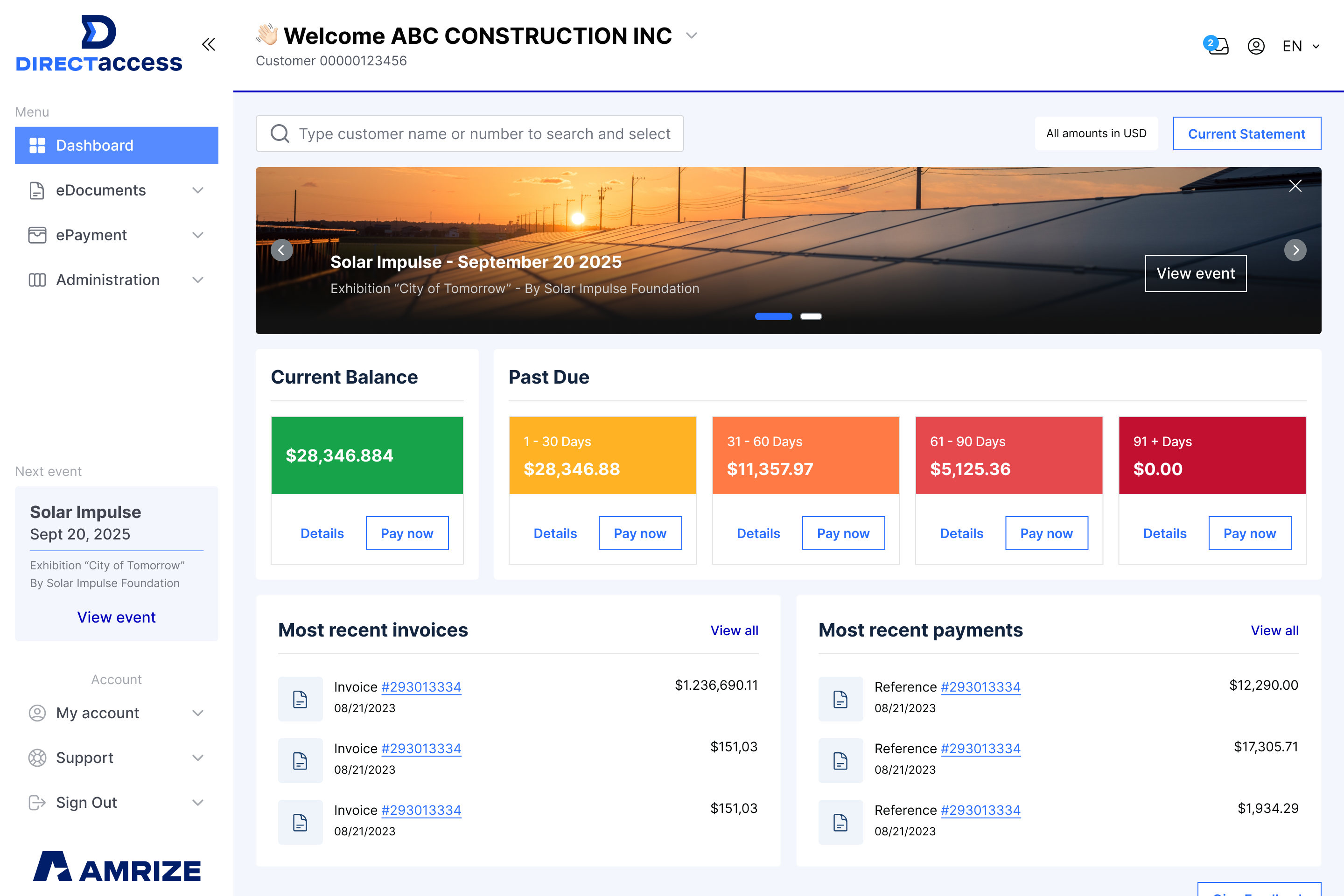The height and width of the screenshot is (896, 1344).
Task: Expand the My account chevron
Action: 198,713
